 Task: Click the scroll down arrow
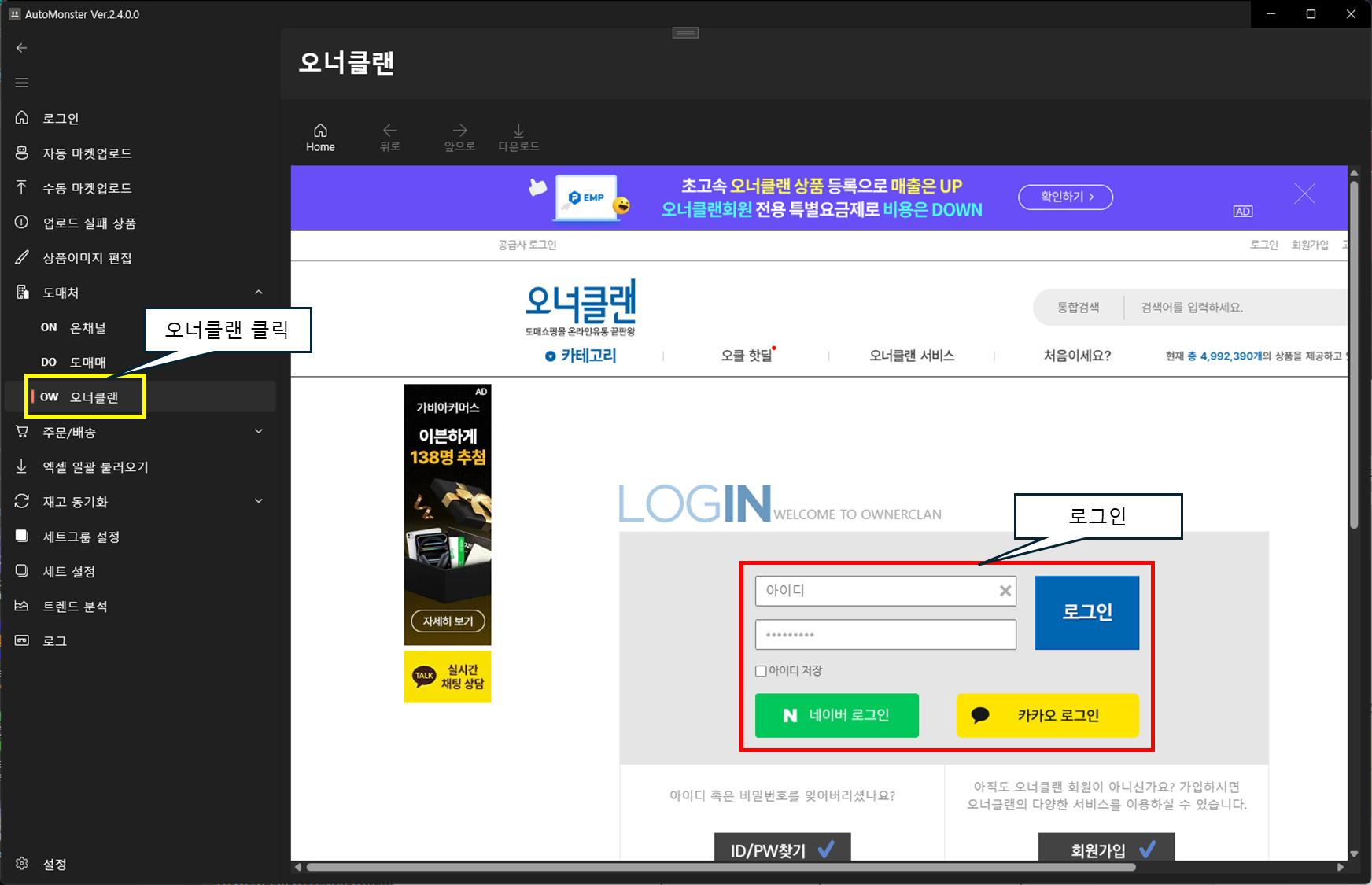click(1354, 854)
